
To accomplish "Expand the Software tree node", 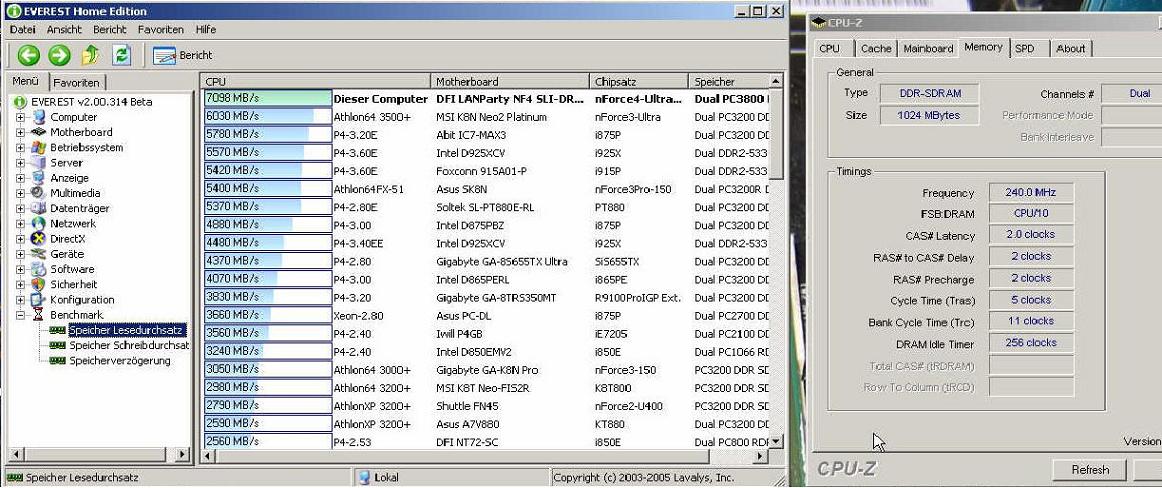I will point(20,269).
